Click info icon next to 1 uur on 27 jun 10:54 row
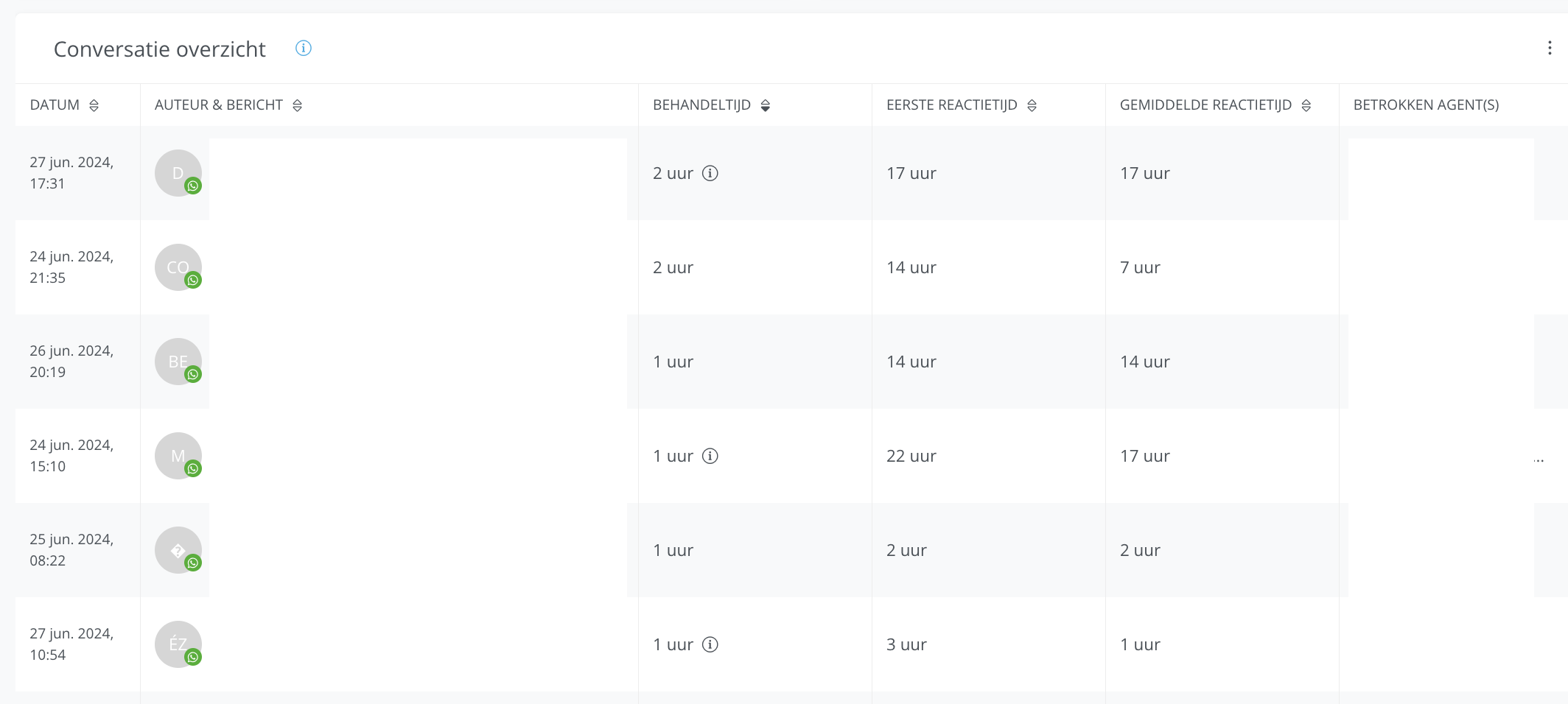Screen dimensions: 1568x704 [710, 644]
